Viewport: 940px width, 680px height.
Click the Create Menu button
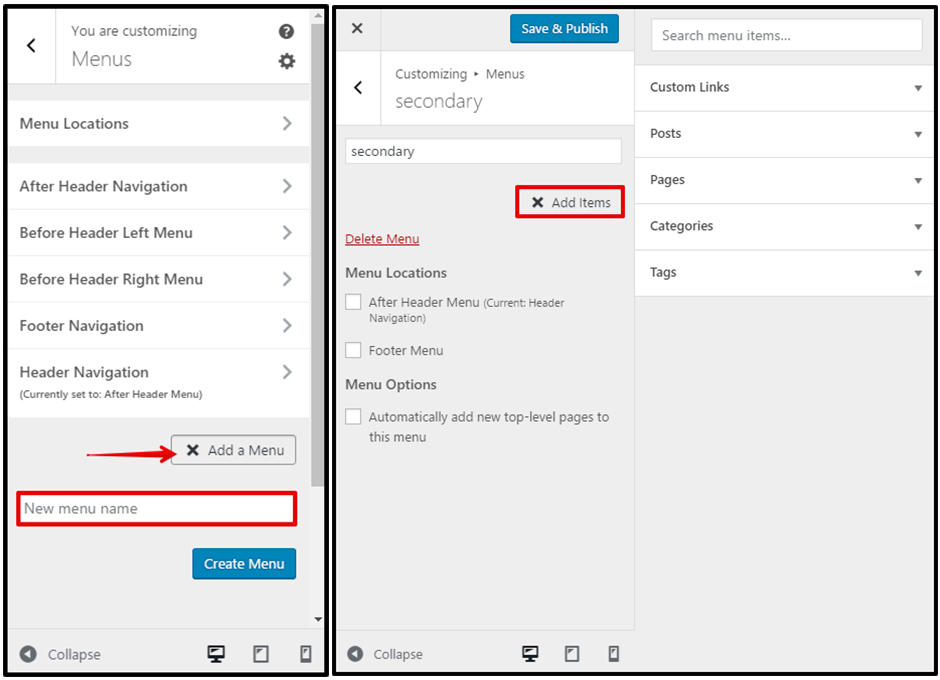(244, 564)
